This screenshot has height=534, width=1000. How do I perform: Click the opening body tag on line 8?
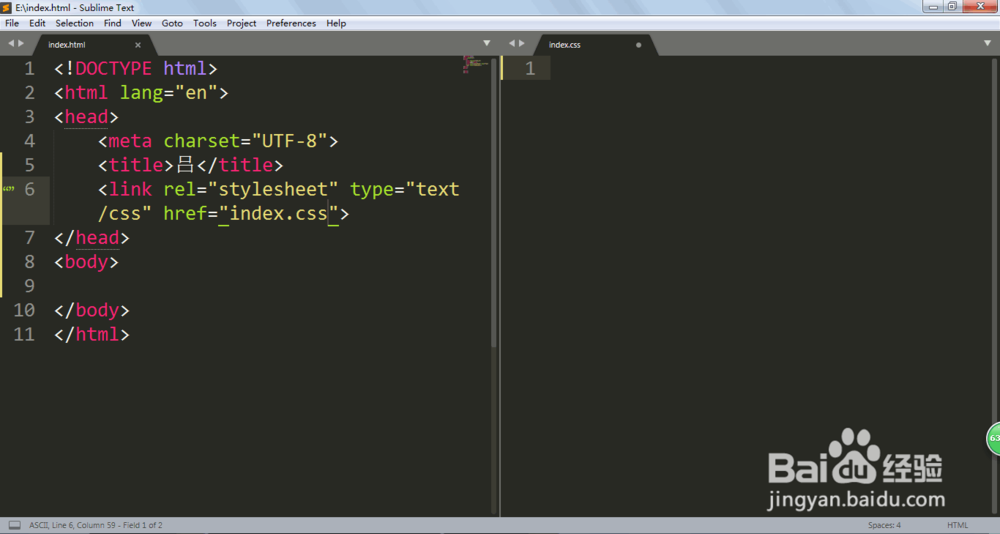86,262
